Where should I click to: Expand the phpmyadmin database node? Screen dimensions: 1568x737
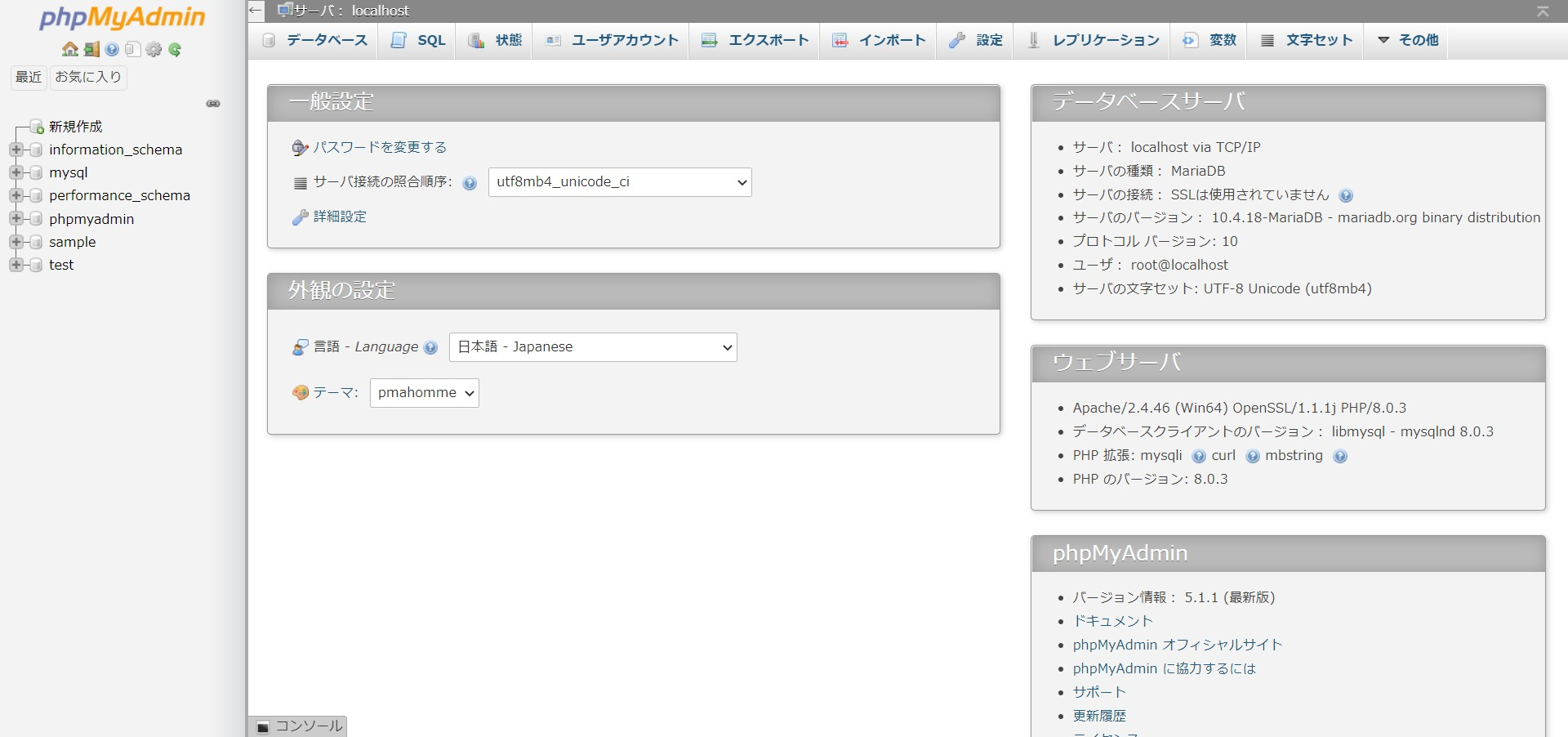pyautogui.click(x=16, y=219)
